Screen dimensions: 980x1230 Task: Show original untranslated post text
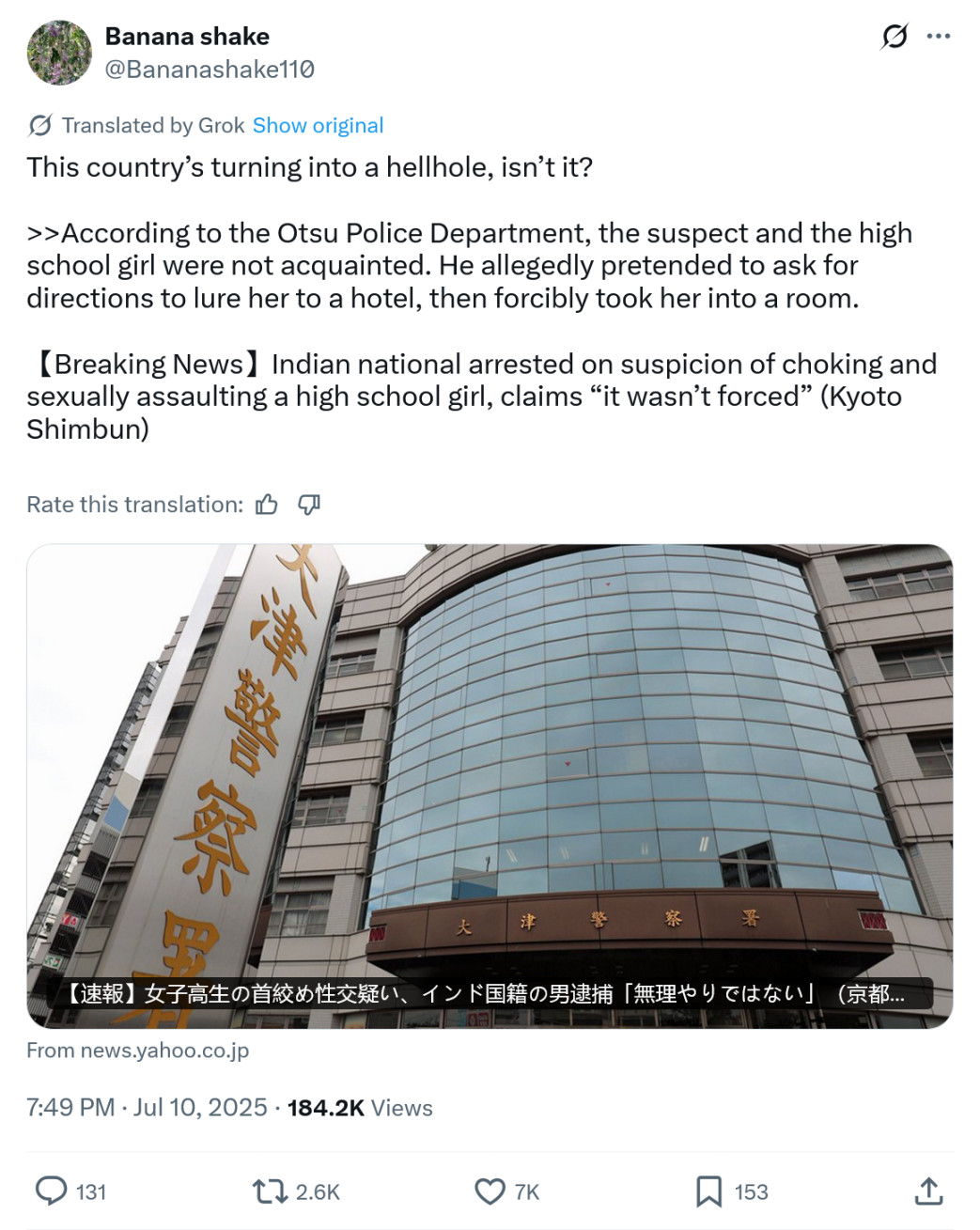[x=318, y=126]
